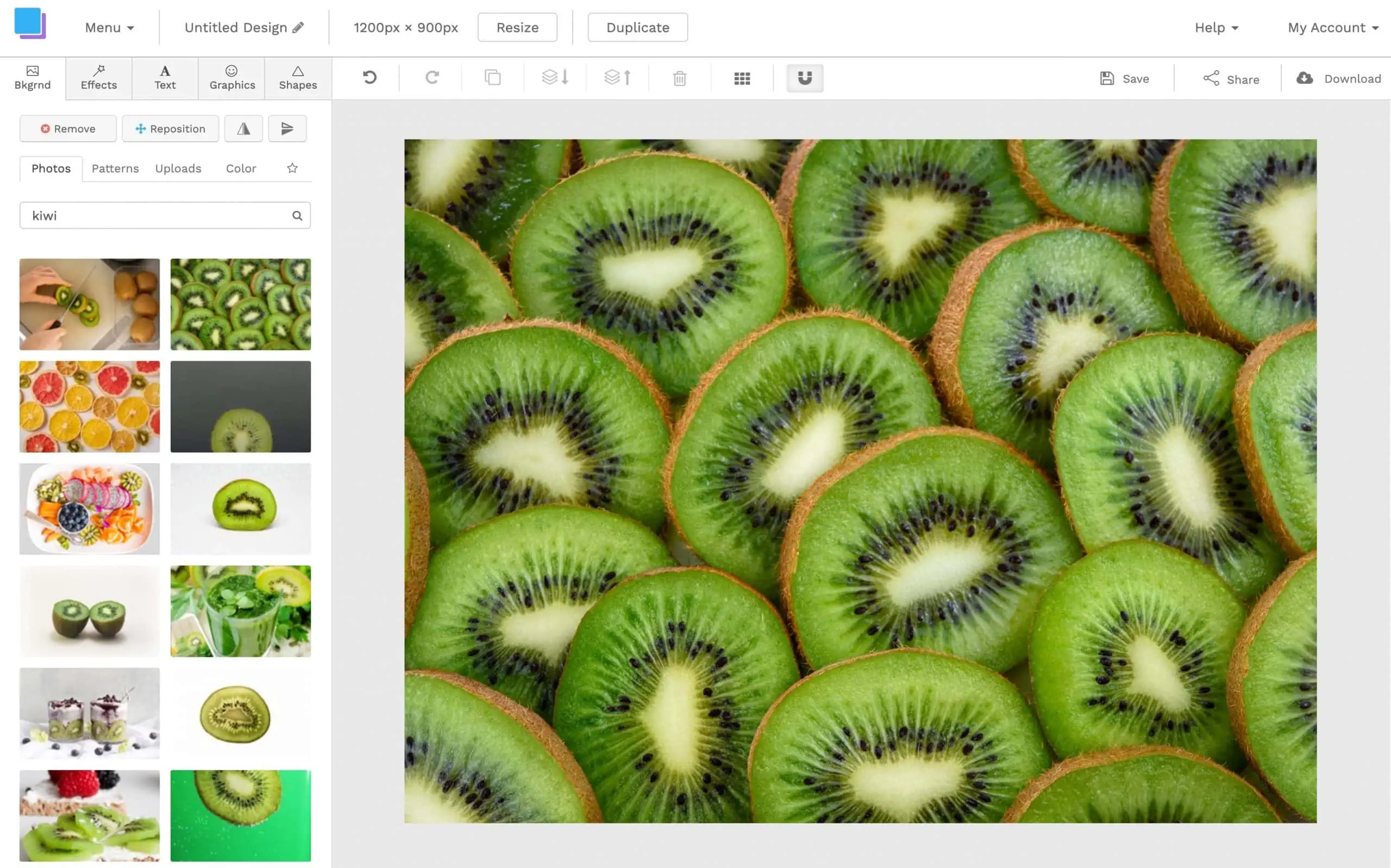Click the bring forward layer icon
Viewport: 1391px width, 868px height.
click(617, 78)
